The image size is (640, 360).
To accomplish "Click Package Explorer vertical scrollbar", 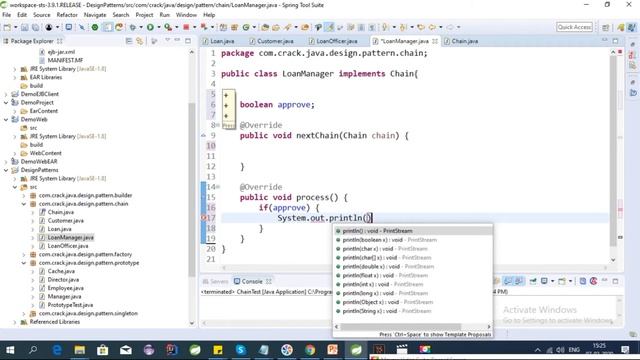I will (x=191, y=189).
